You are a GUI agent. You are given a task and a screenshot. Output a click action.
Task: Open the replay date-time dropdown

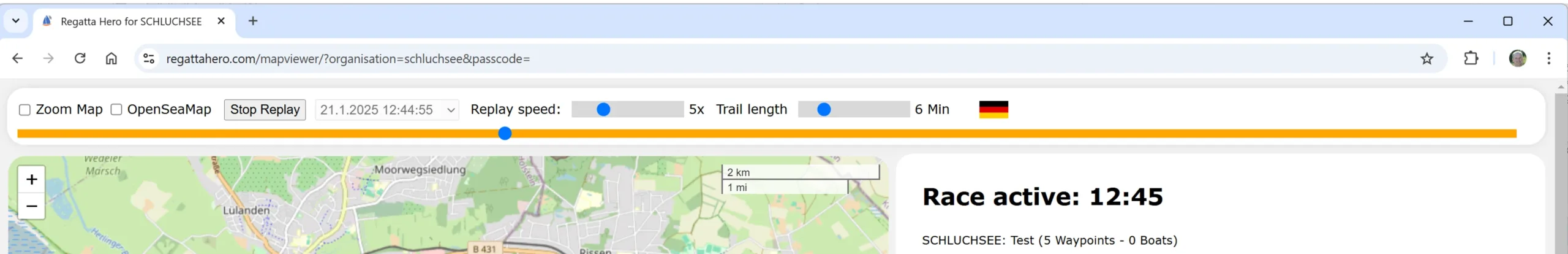pos(387,110)
